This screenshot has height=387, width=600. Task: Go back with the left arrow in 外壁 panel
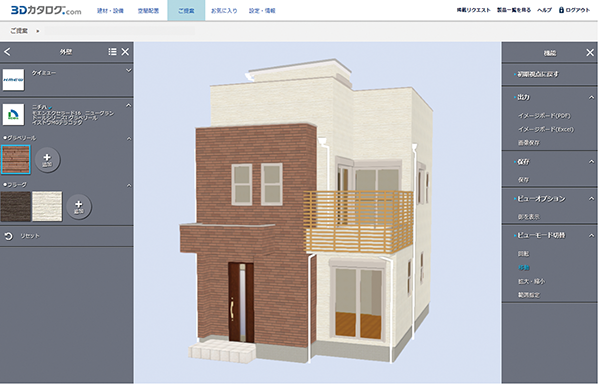click(7, 52)
